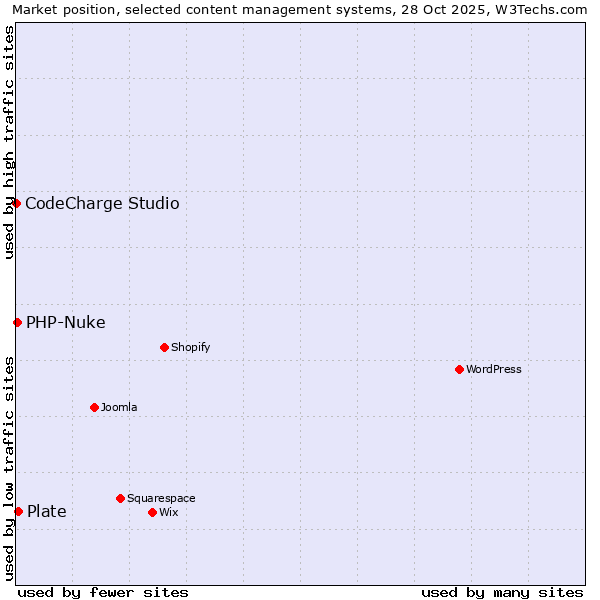This screenshot has width=600, height=600.
Task: Click the Wix text label
Action: click(x=169, y=512)
